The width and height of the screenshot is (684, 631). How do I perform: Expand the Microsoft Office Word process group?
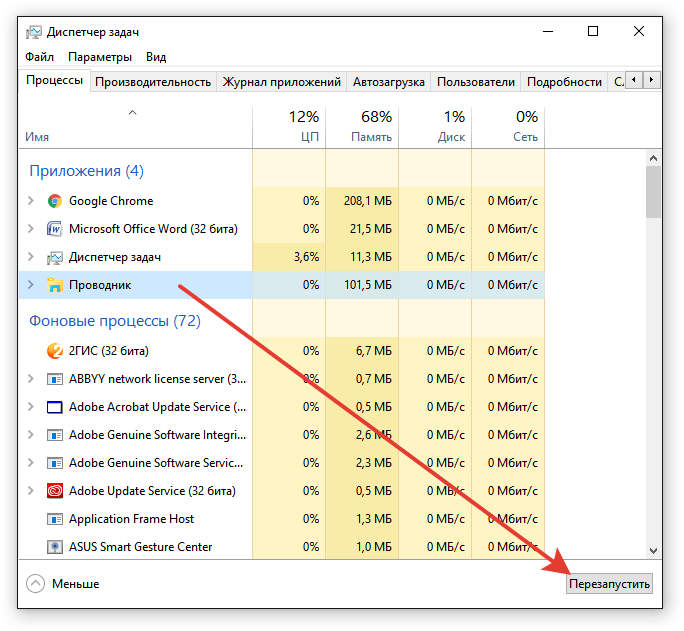31,229
